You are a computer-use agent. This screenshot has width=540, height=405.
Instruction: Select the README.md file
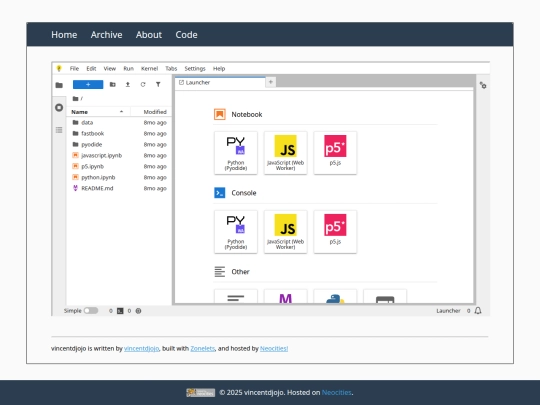(119, 188)
